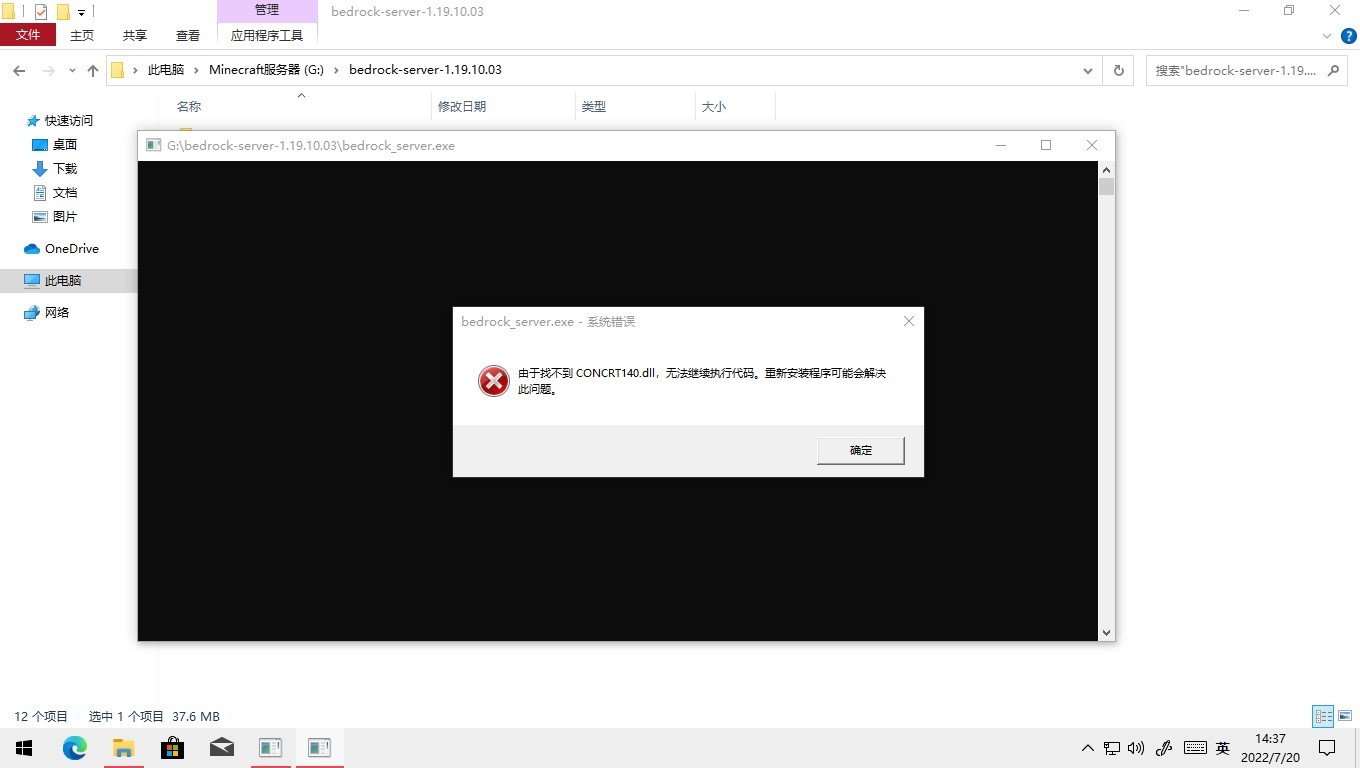
Task: Close the bedrock_server.exe 系统错误 dialog with X
Action: point(908,321)
